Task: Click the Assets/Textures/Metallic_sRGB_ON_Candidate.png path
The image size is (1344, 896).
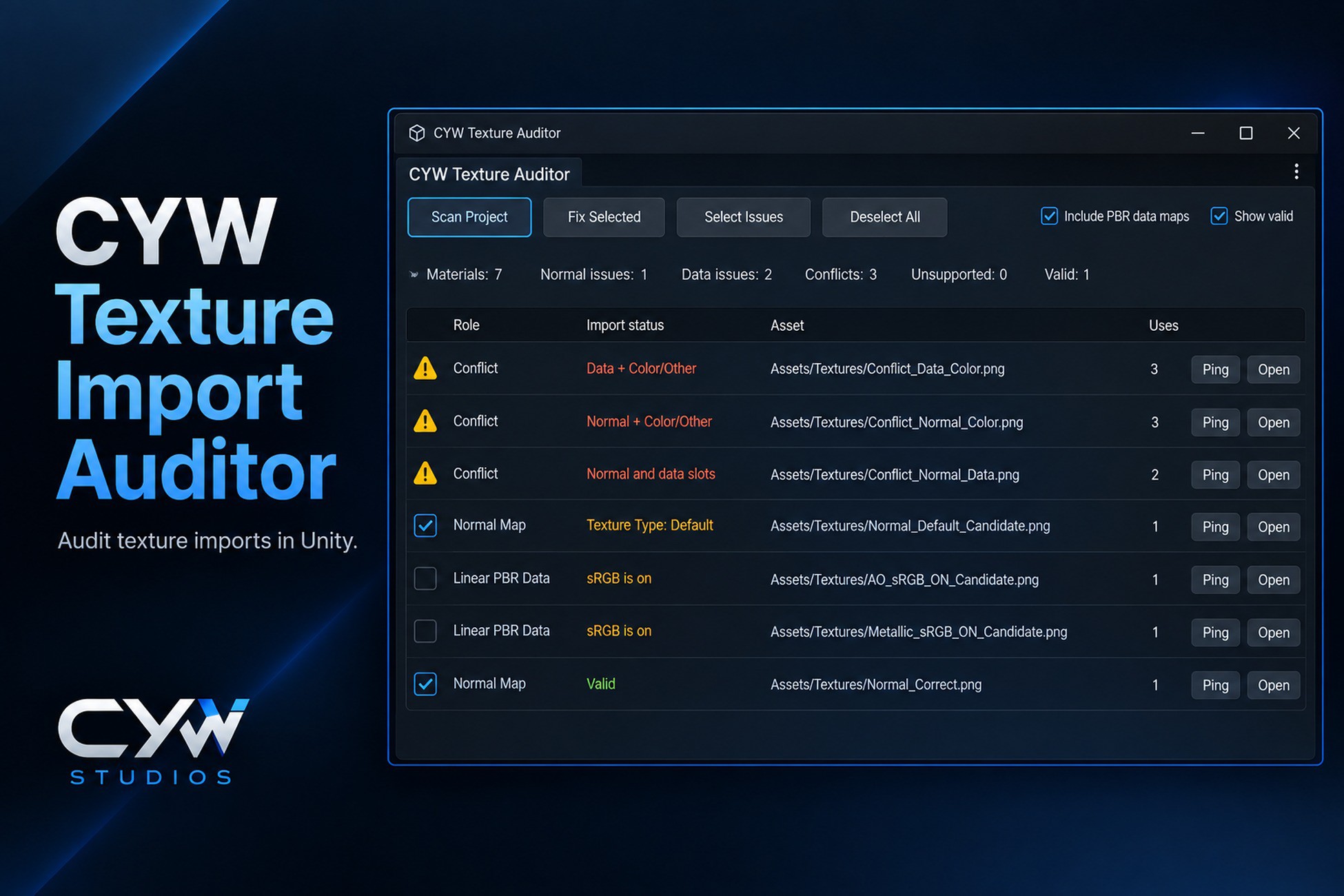Action: pos(919,632)
